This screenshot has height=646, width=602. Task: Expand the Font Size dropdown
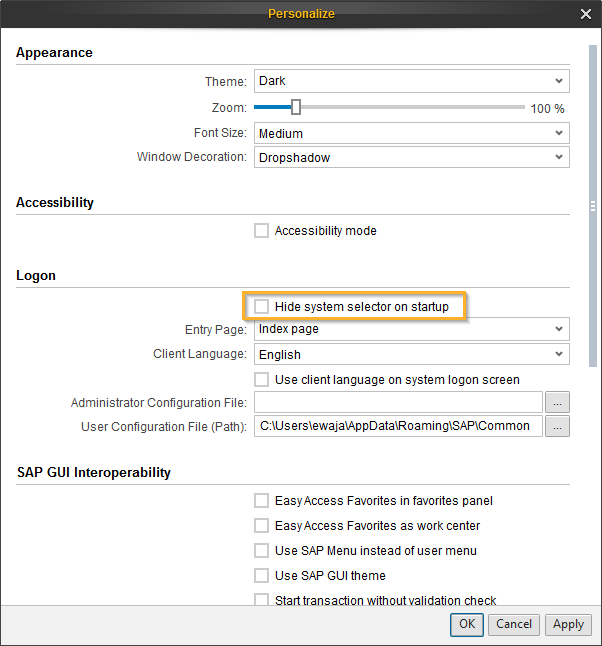pyautogui.click(x=412, y=133)
